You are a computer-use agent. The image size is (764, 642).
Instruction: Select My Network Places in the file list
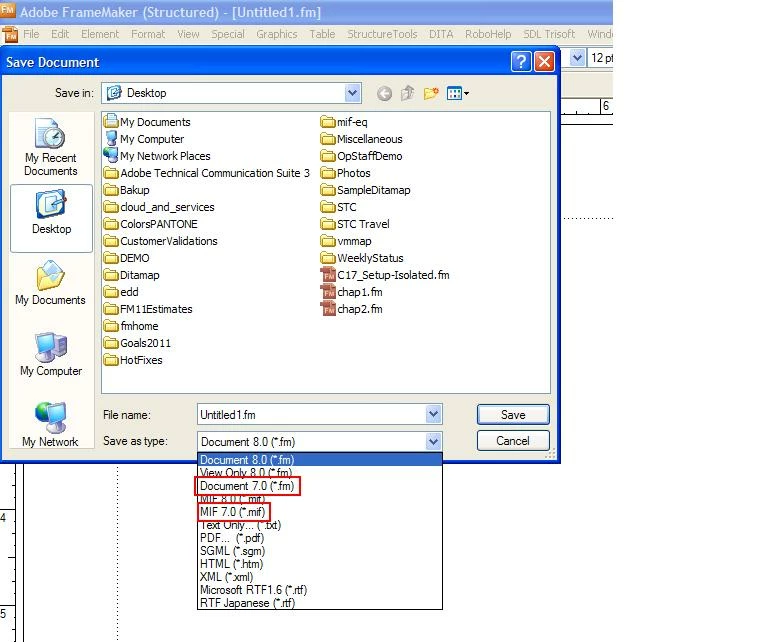pos(157,156)
